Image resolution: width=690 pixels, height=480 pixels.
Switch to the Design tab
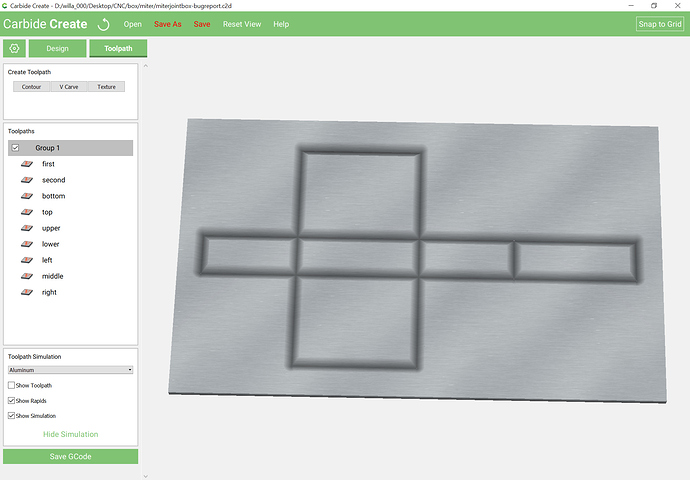click(58, 48)
